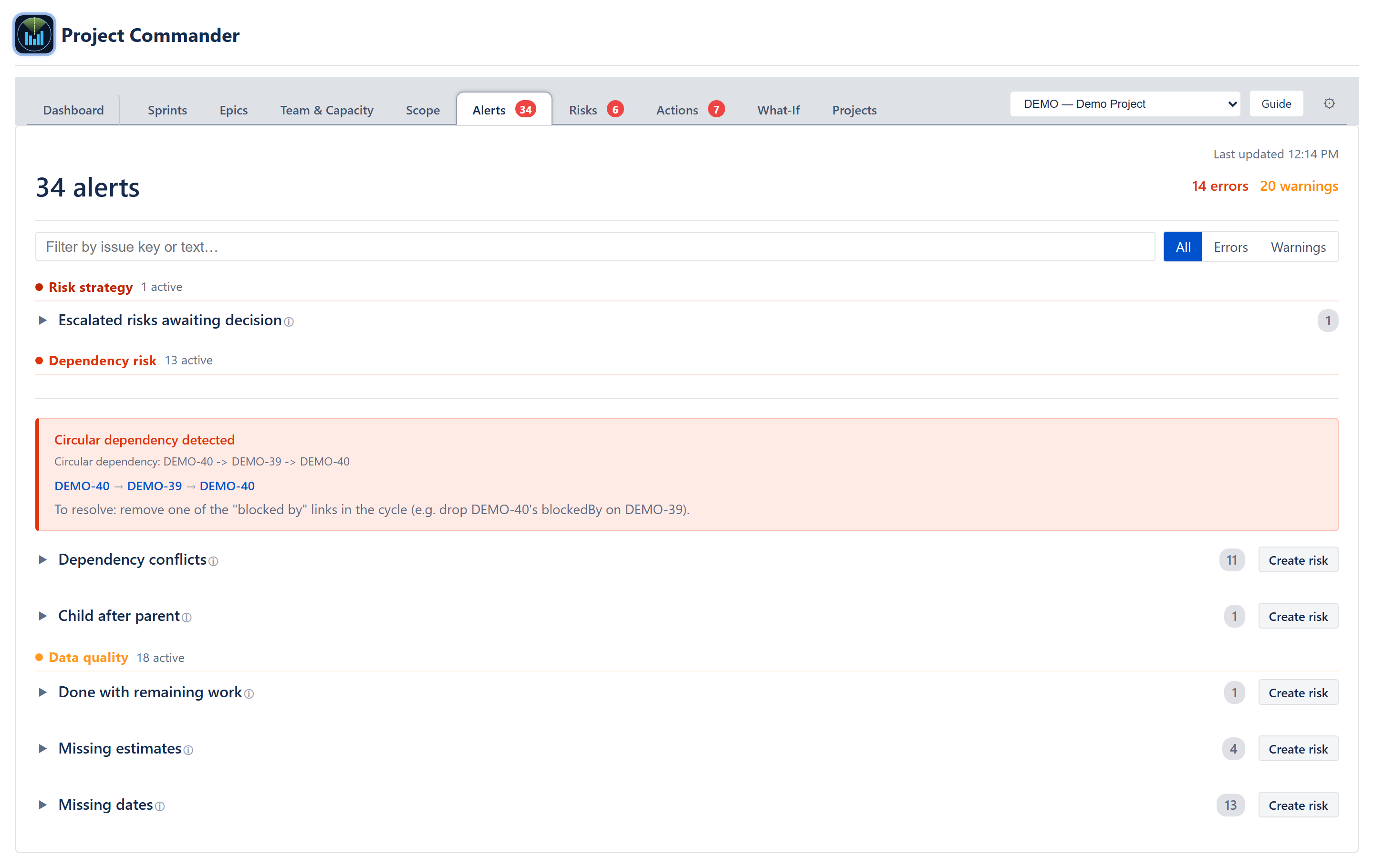This screenshot has width=1374, height=868.
Task: Click info icon beside Child after parent
Action: [187, 618]
